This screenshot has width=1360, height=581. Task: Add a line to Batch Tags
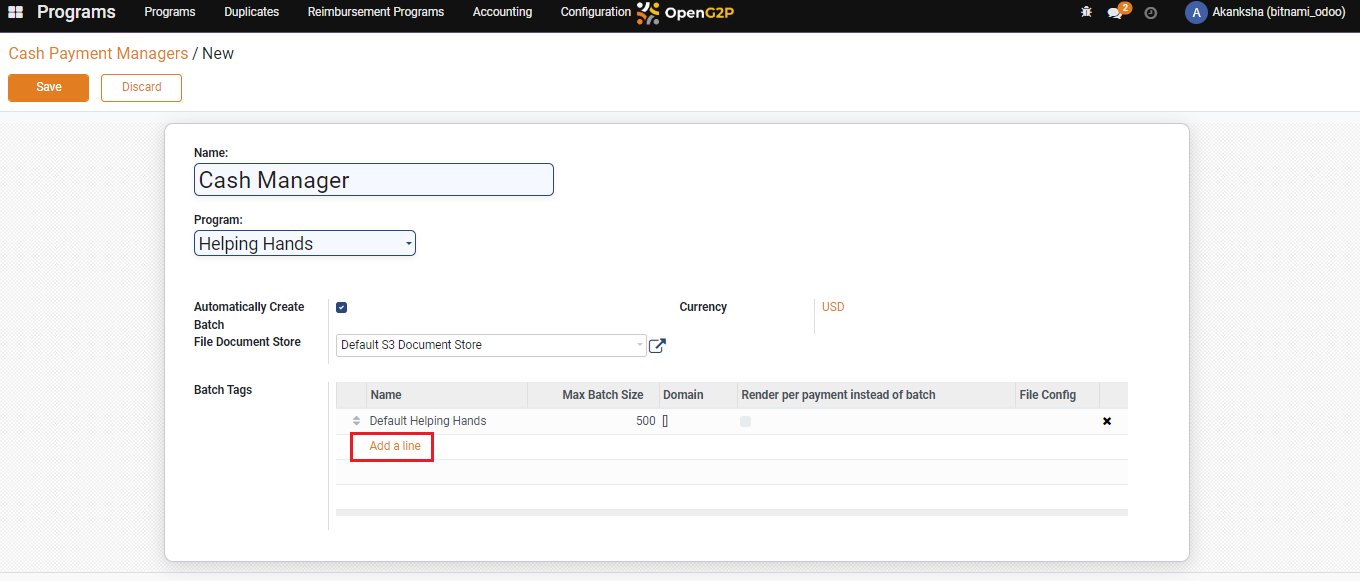(395, 446)
